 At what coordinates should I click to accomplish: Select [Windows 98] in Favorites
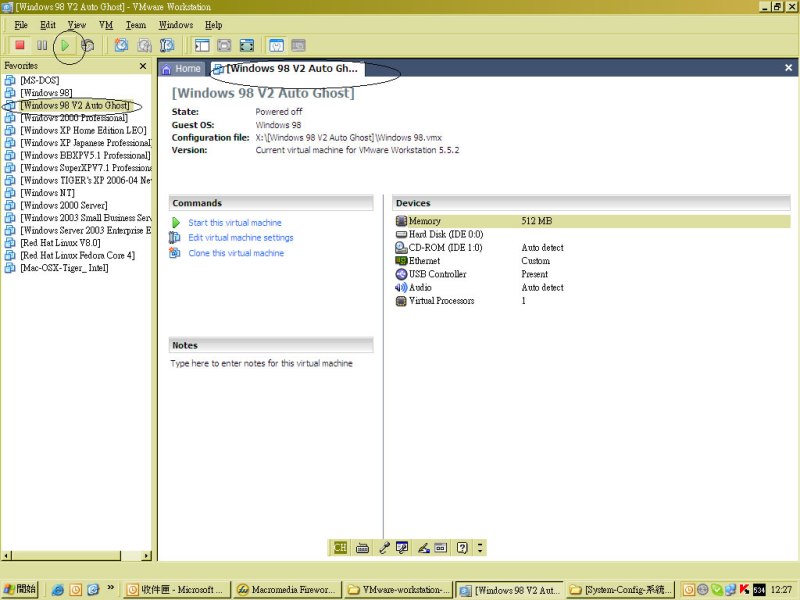pos(46,93)
